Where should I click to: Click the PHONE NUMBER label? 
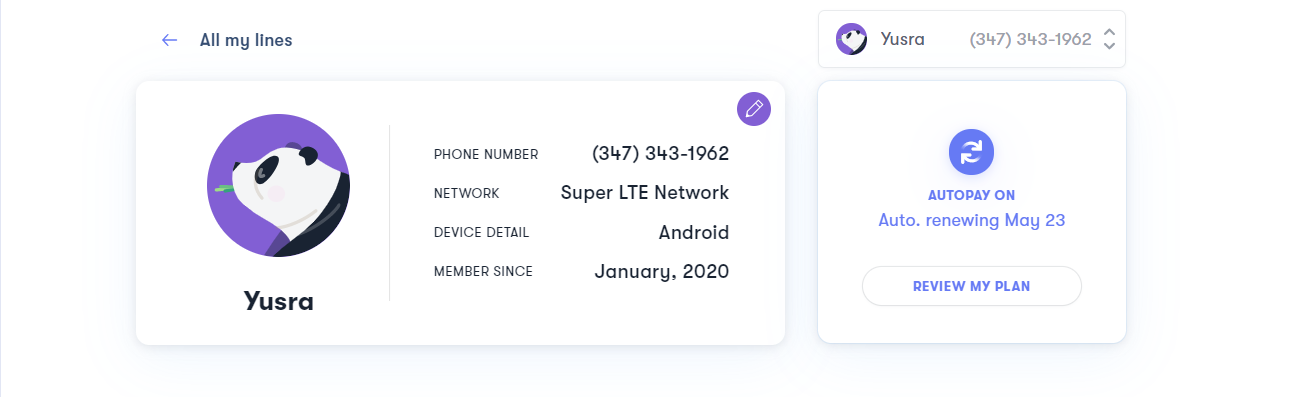486,155
